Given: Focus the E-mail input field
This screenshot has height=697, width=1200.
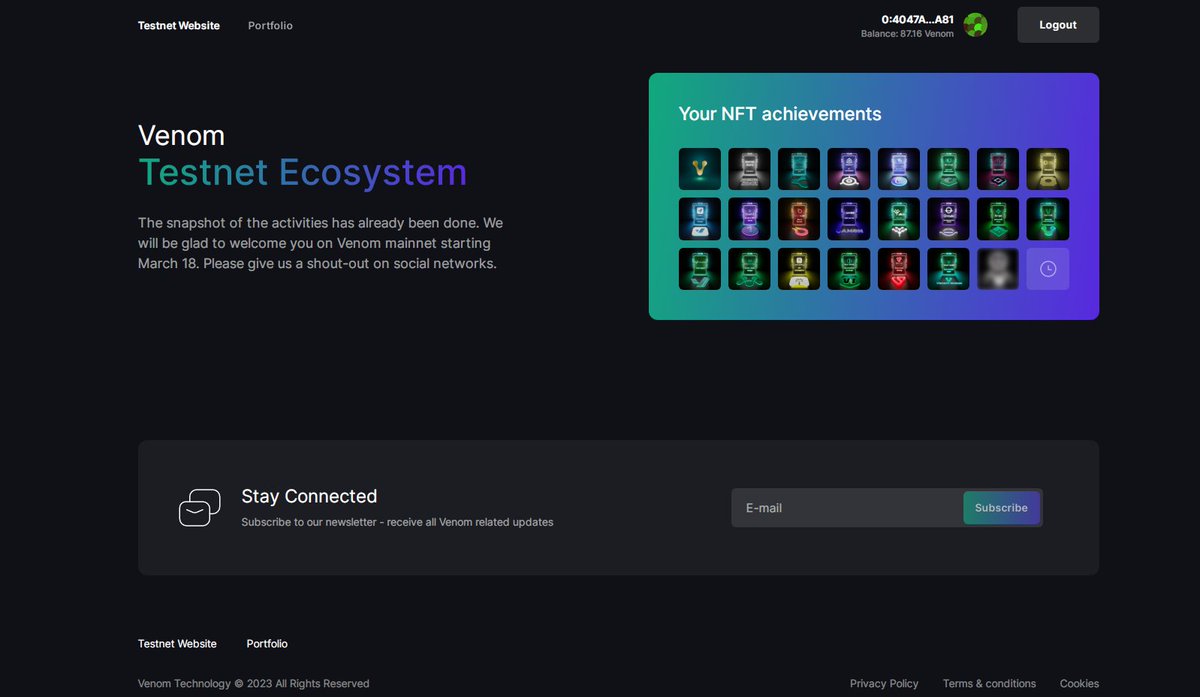Looking at the screenshot, I should pos(847,508).
